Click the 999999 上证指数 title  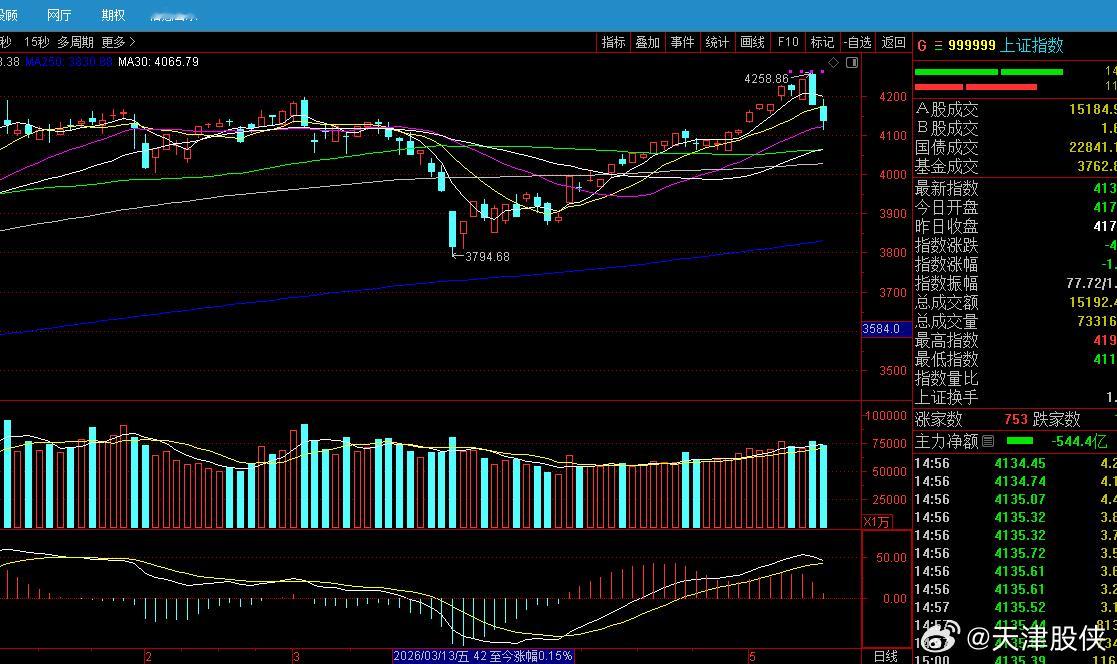[x=1005, y=46]
